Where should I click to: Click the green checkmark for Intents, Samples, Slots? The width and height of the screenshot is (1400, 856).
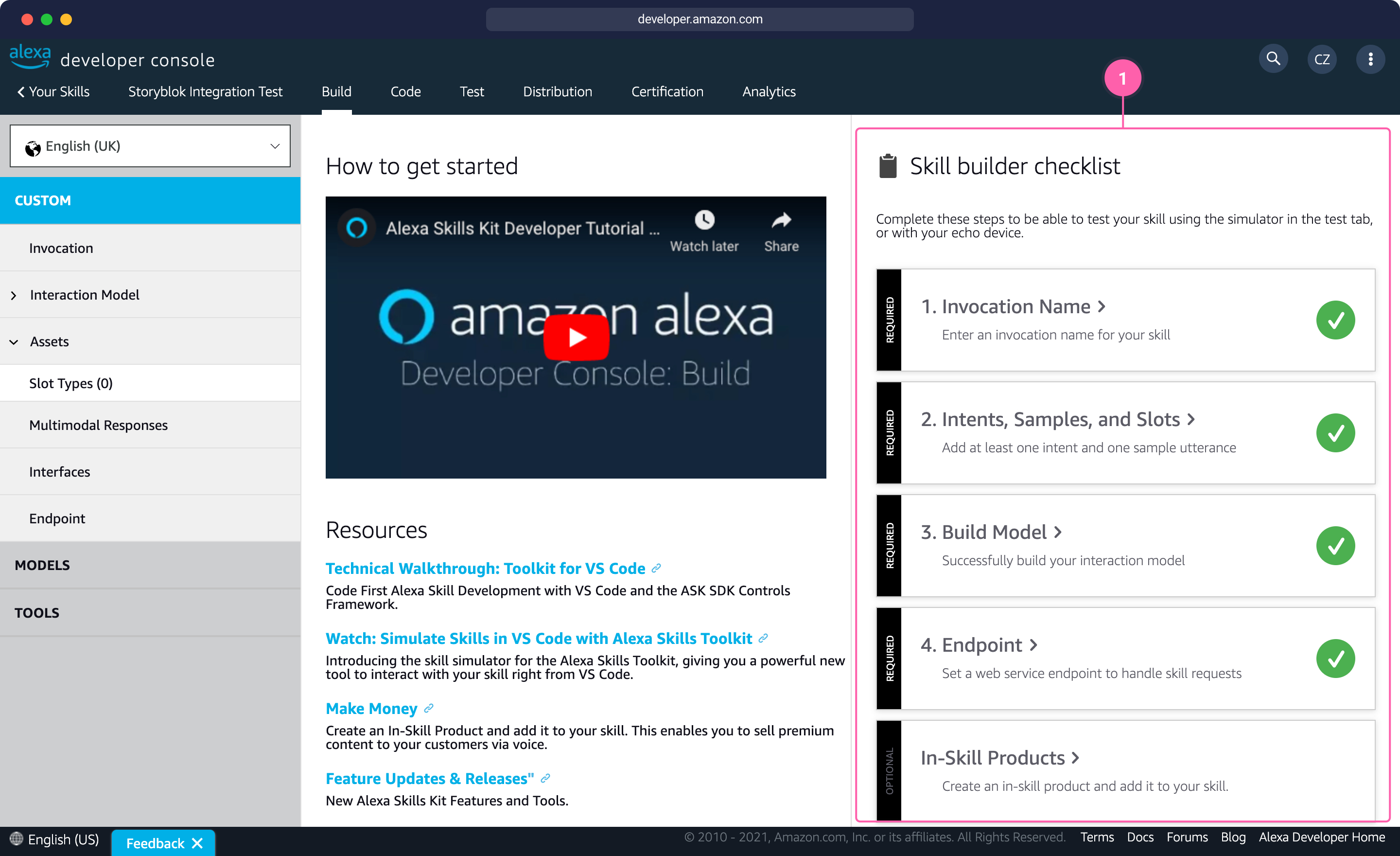point(1335,432)
